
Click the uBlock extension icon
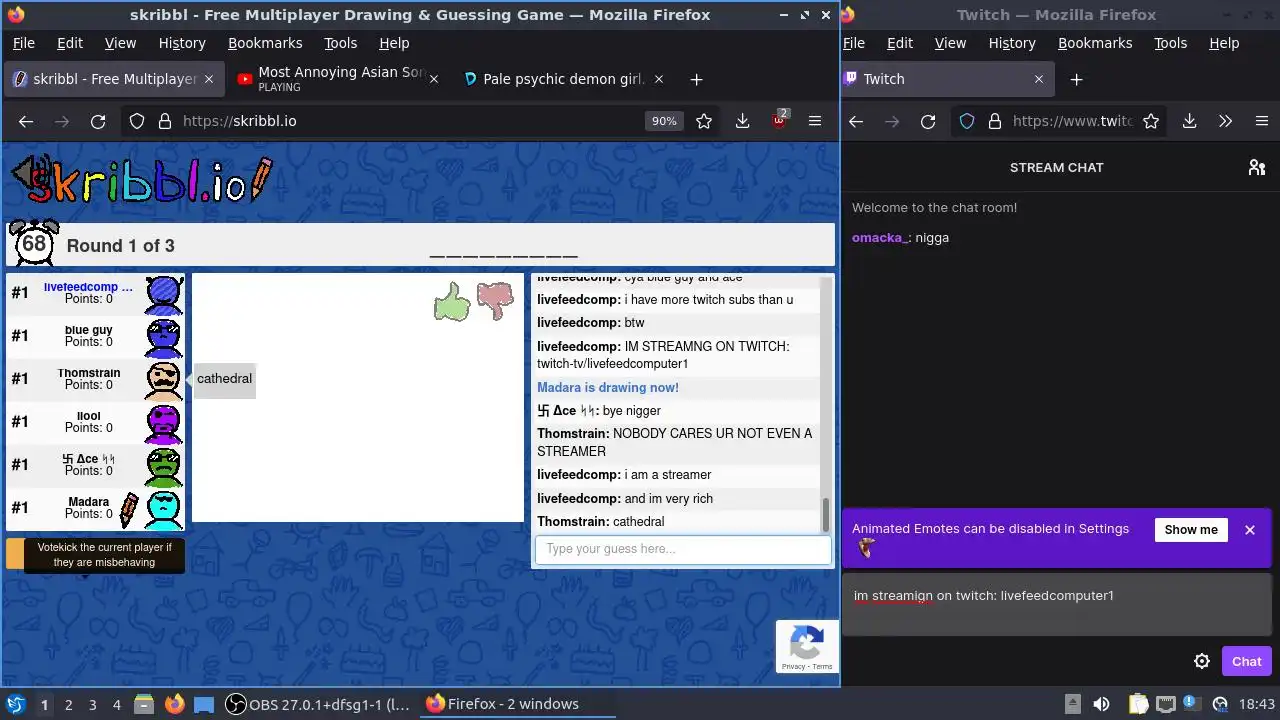tap(779, 120)
